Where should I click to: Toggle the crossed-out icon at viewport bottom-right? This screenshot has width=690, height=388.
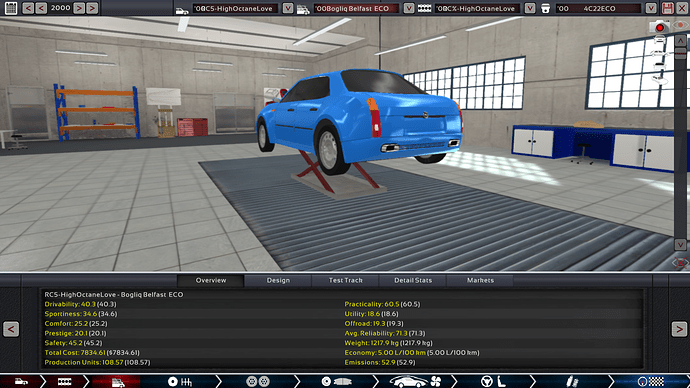tap(680, 263)
